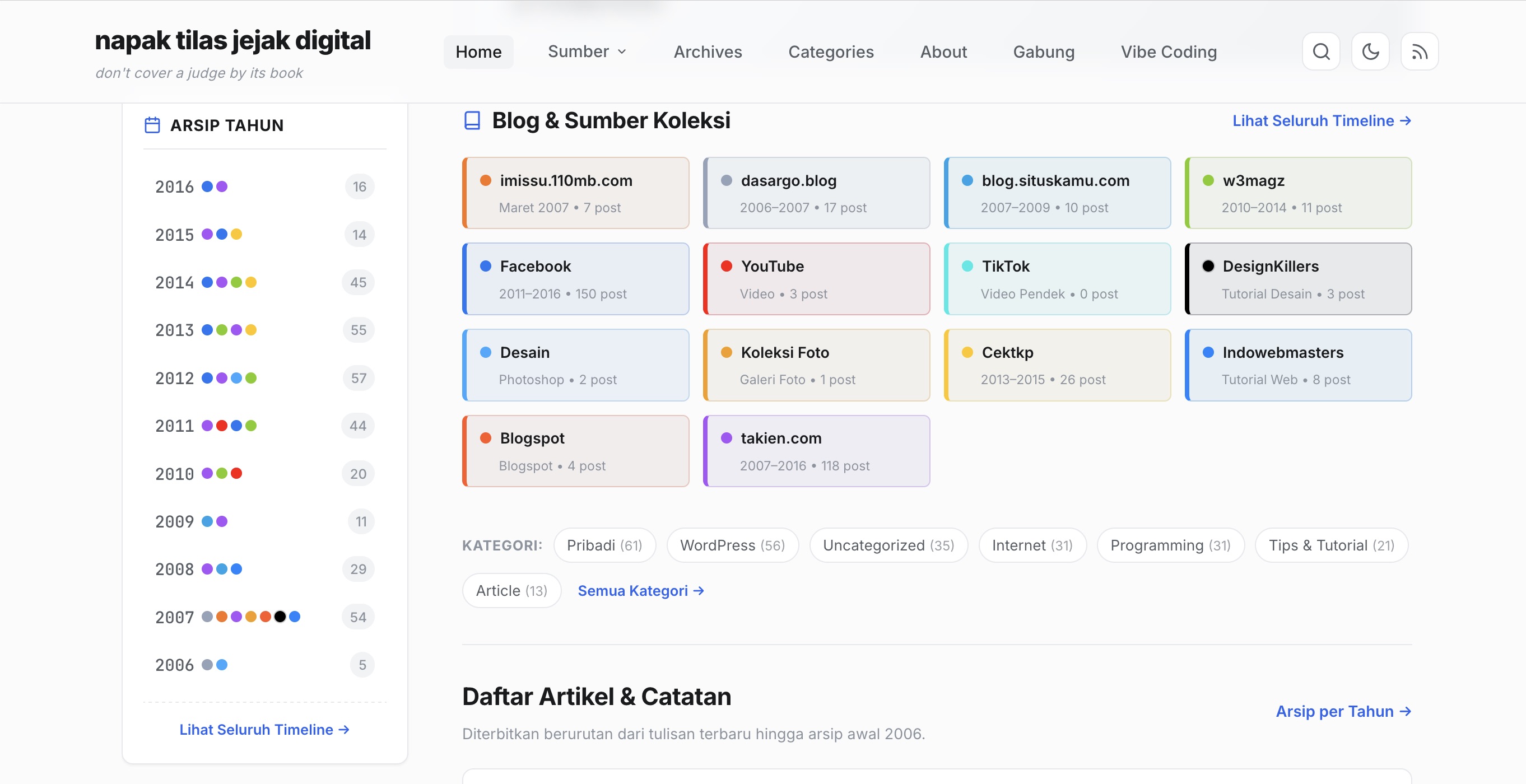Click the book icon beside Blog & Sumber Koleksi
This screenshot has width=1526, height=784.
[472, 120]
